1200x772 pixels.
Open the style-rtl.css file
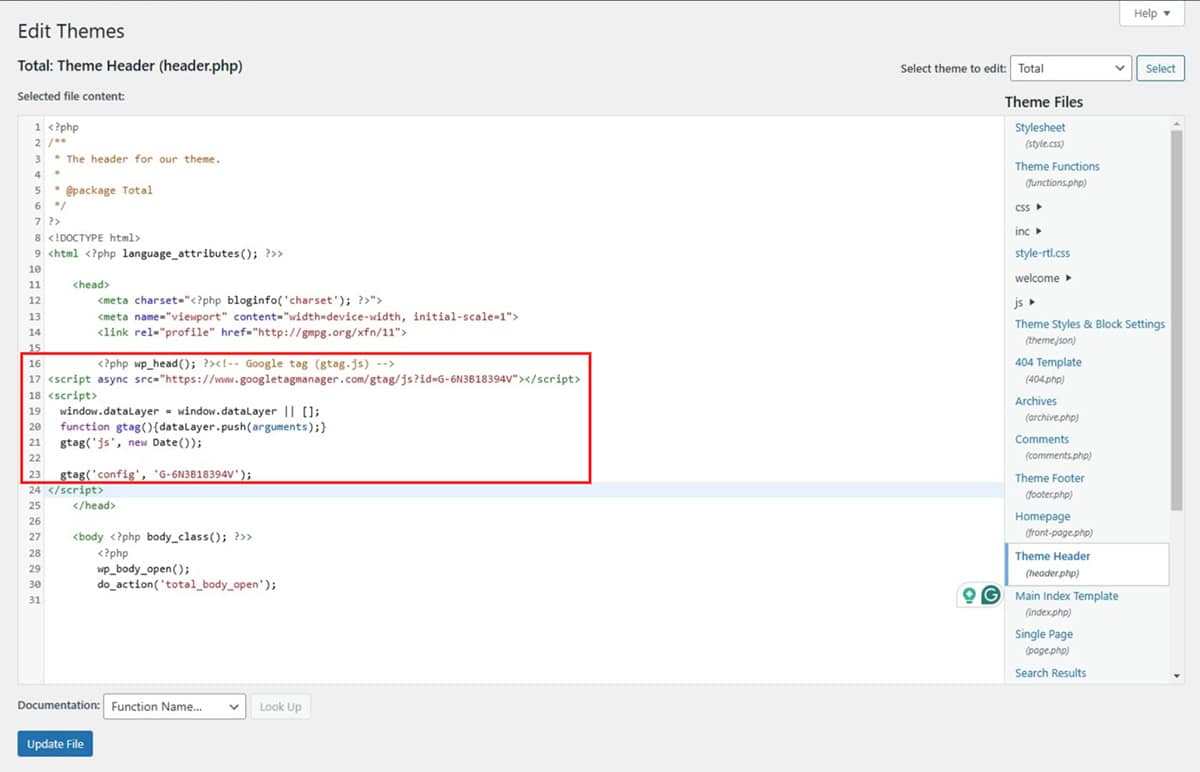(1042, 253)
